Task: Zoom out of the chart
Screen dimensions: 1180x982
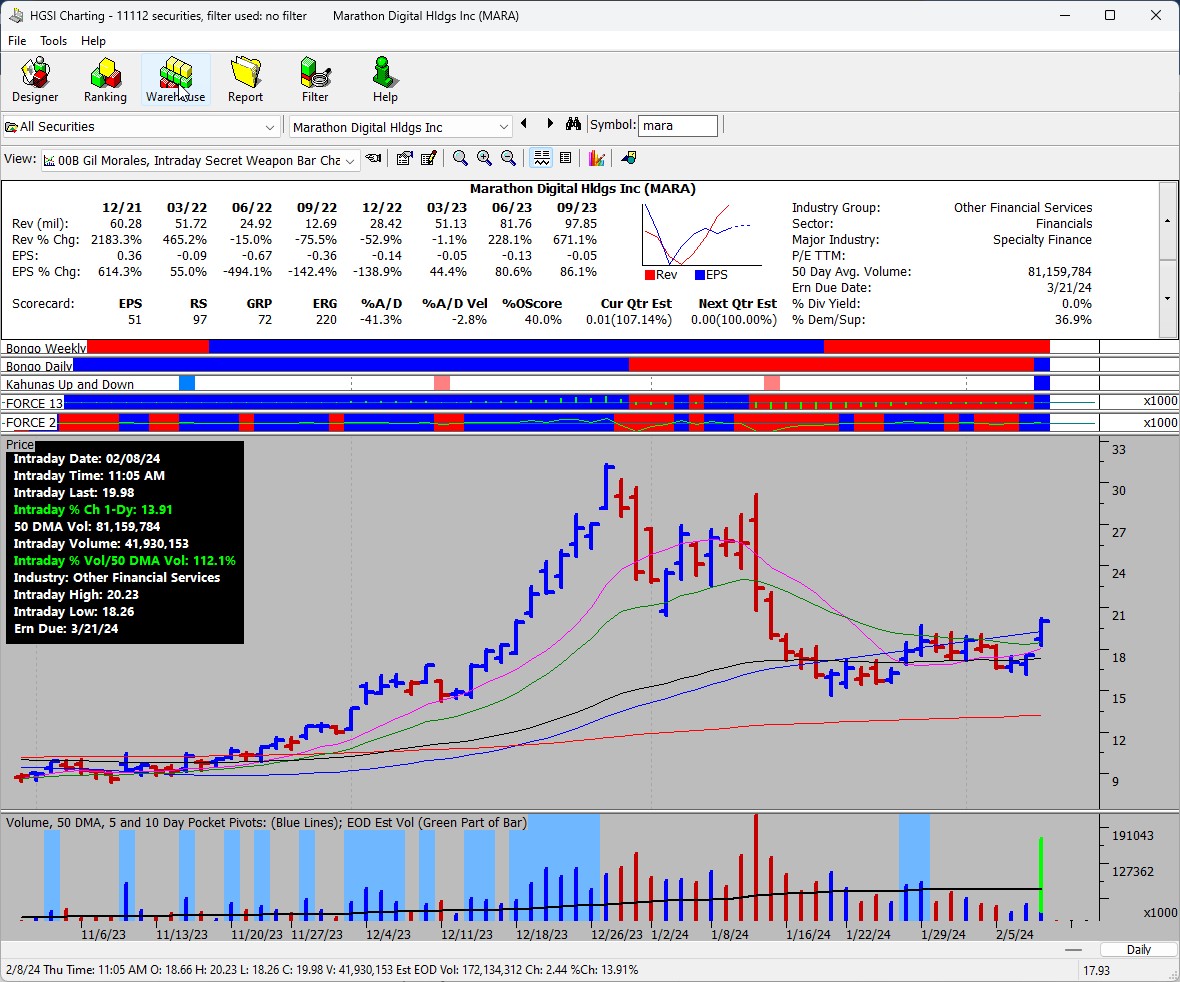Action: click(509, 158)
